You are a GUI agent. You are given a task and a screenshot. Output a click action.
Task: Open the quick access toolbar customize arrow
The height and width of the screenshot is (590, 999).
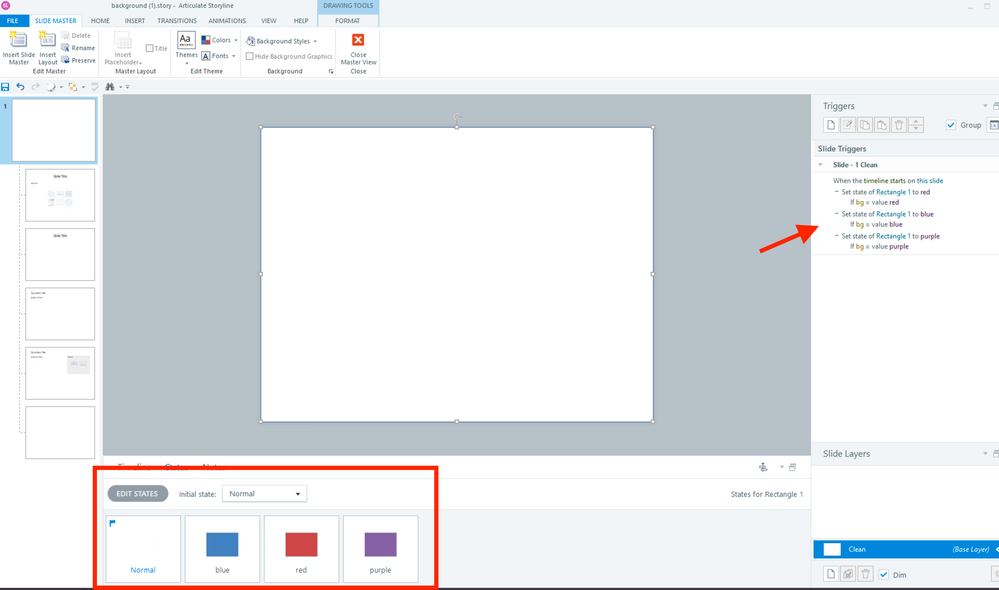pos(127,87)
